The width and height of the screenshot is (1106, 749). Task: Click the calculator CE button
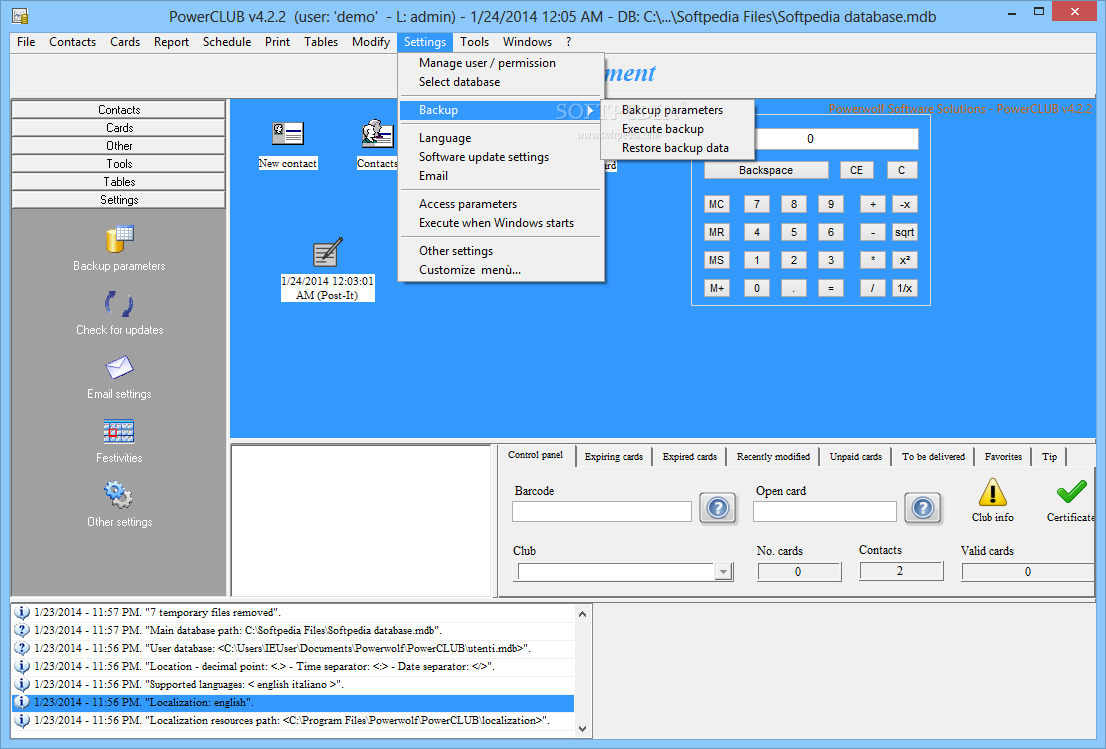856,170
